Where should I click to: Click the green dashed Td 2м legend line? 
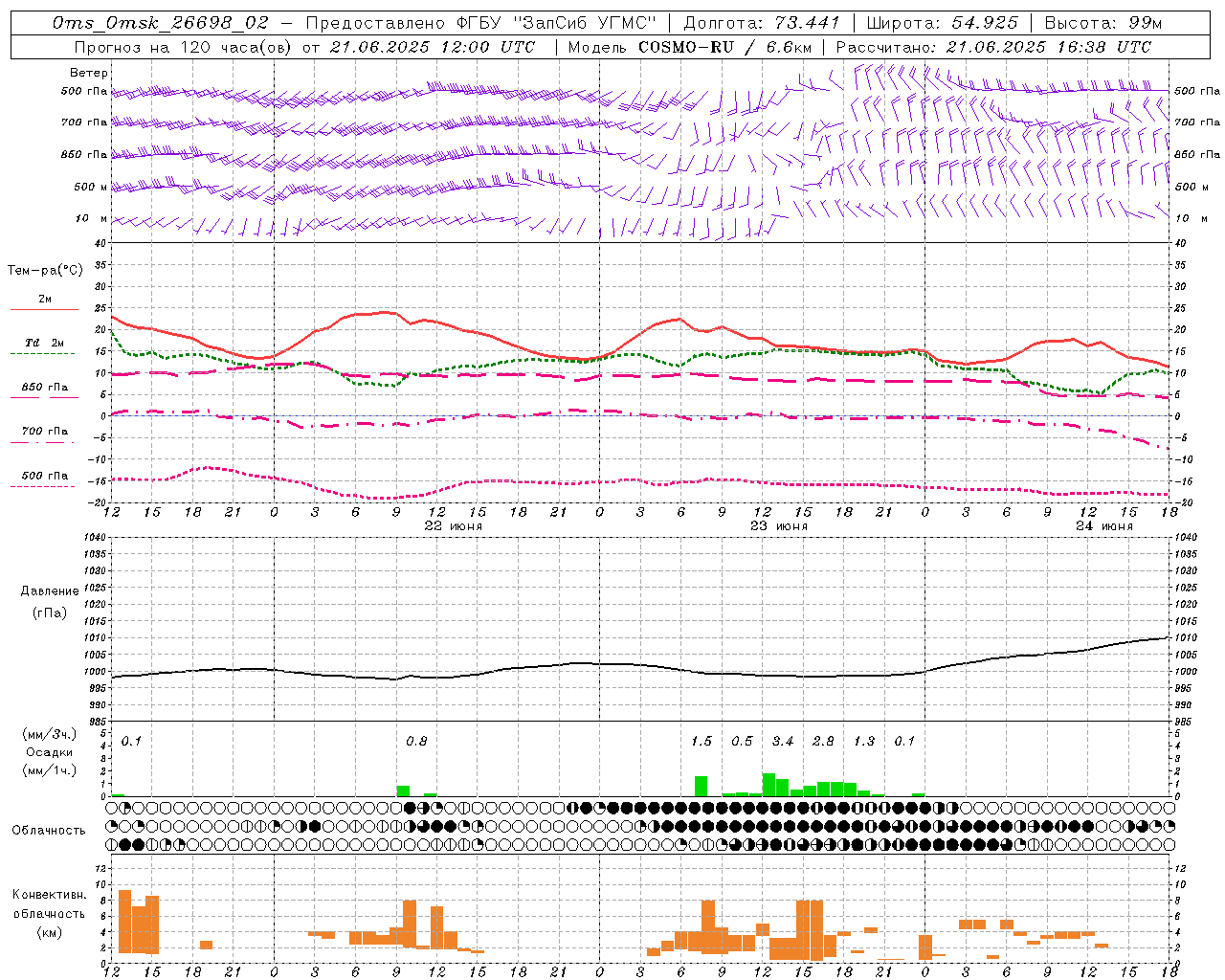pyautogui.click(x=42, y=354)
